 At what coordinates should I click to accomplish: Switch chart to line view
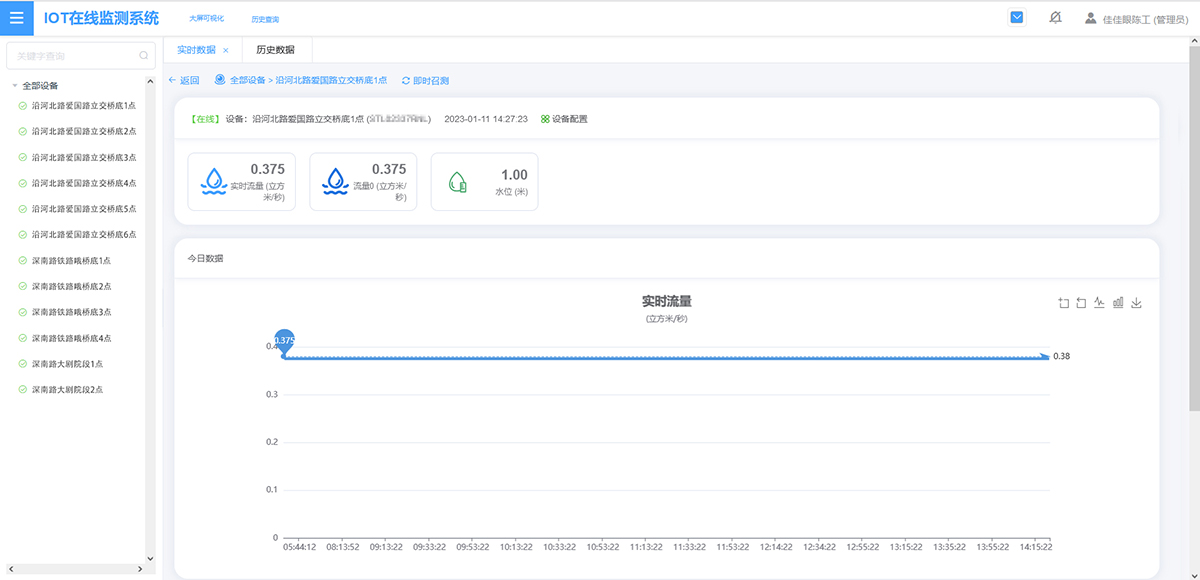[1099, 303]
